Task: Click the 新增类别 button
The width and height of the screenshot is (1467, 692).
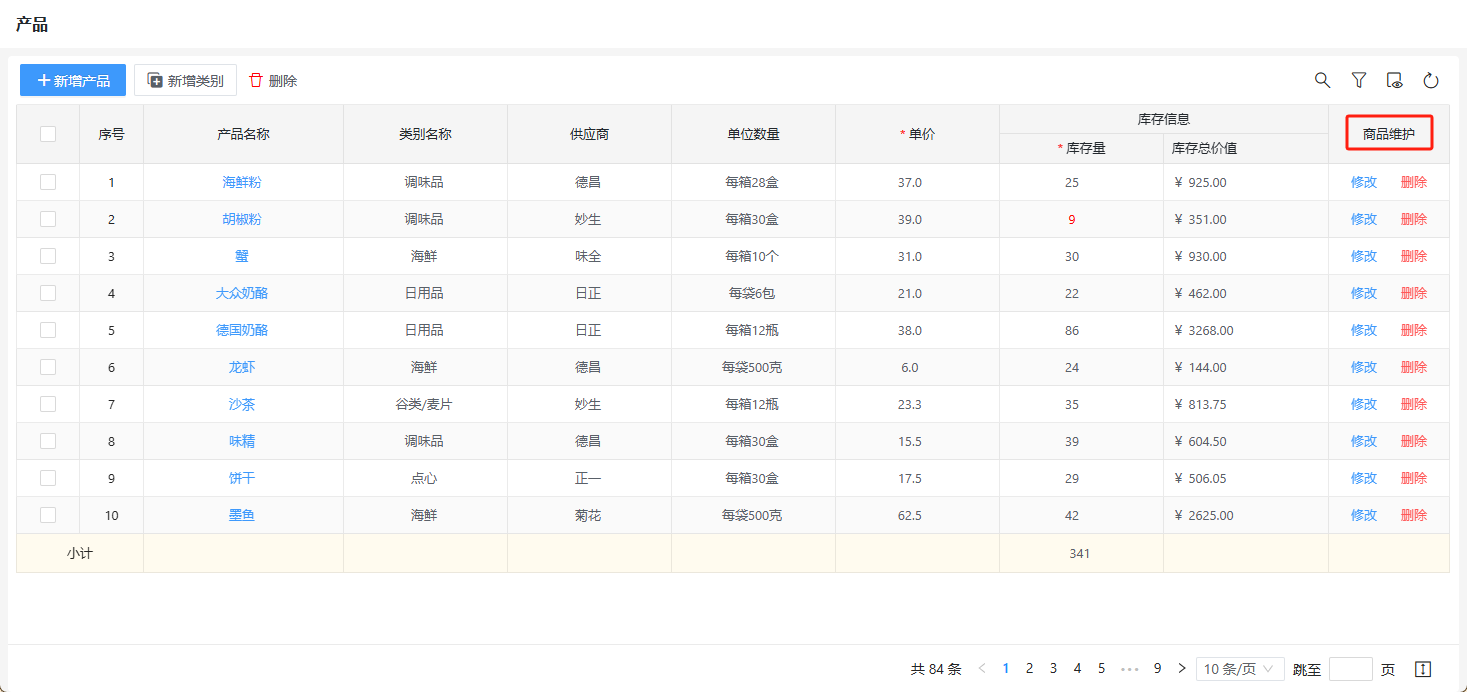Action: pos(185,80)
